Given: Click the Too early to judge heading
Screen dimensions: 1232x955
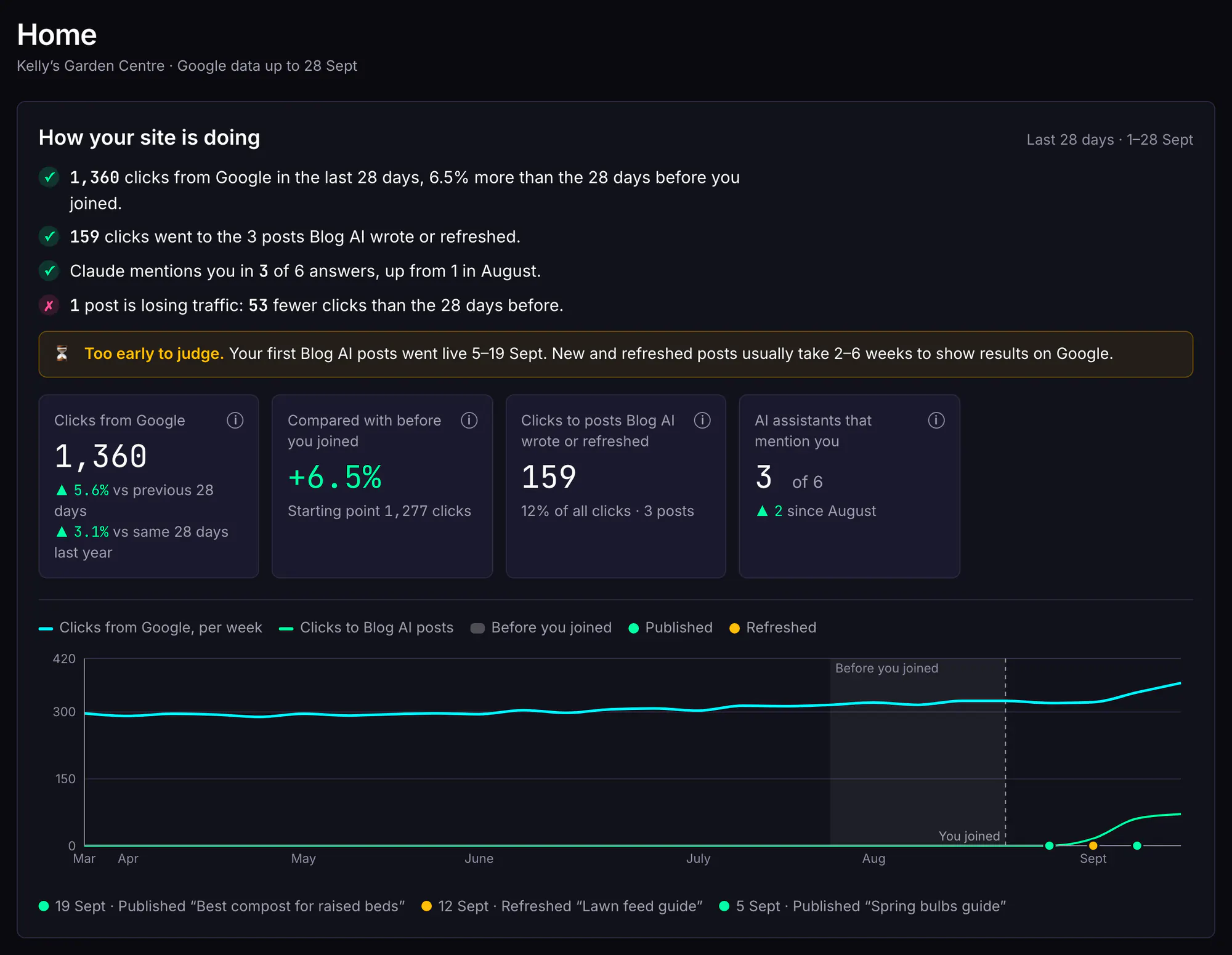Looking at the screenshot, I should click(x=154, y=353).
